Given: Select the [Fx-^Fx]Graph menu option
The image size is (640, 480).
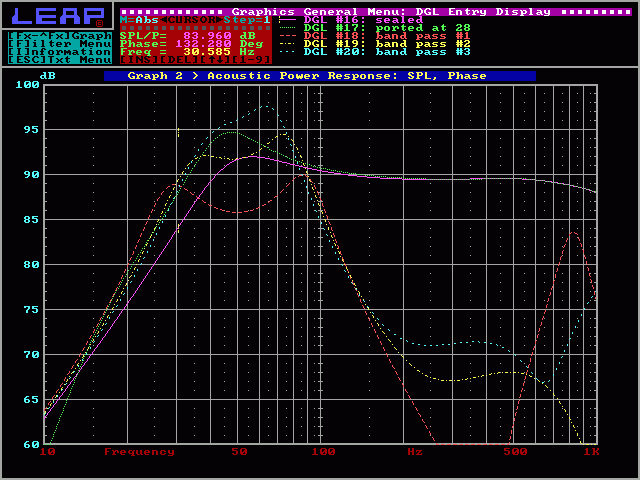Looking at the screenshot, I should [x=60, y=36].
